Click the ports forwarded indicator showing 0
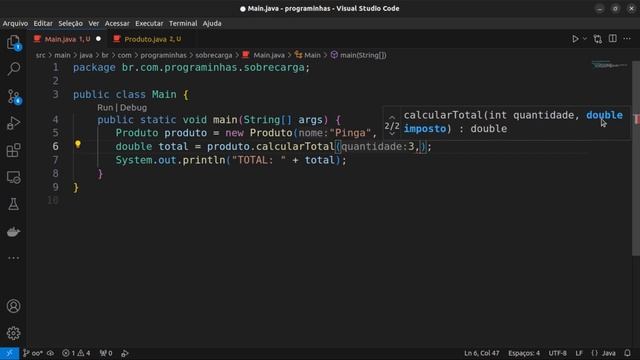The height and width of the screenshot is (360, 640). (106, 353)
